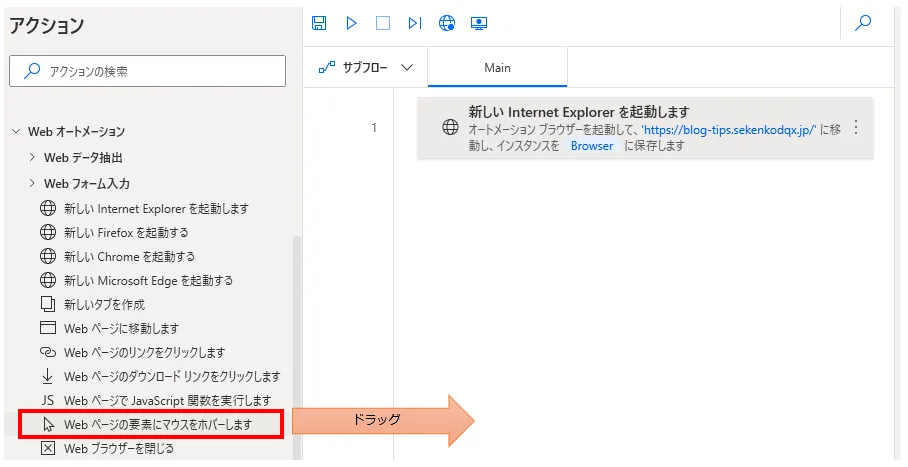Open the three-dot menu on action 1

[x=855, y=127]
